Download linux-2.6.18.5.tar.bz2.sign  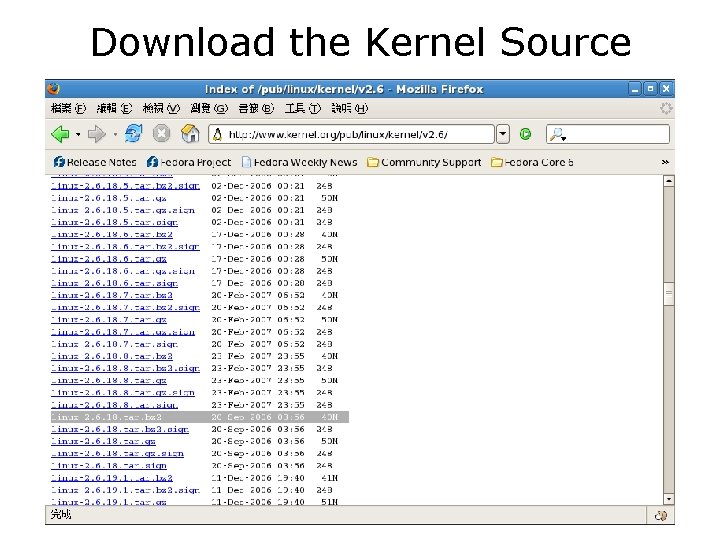click(125, 186)
